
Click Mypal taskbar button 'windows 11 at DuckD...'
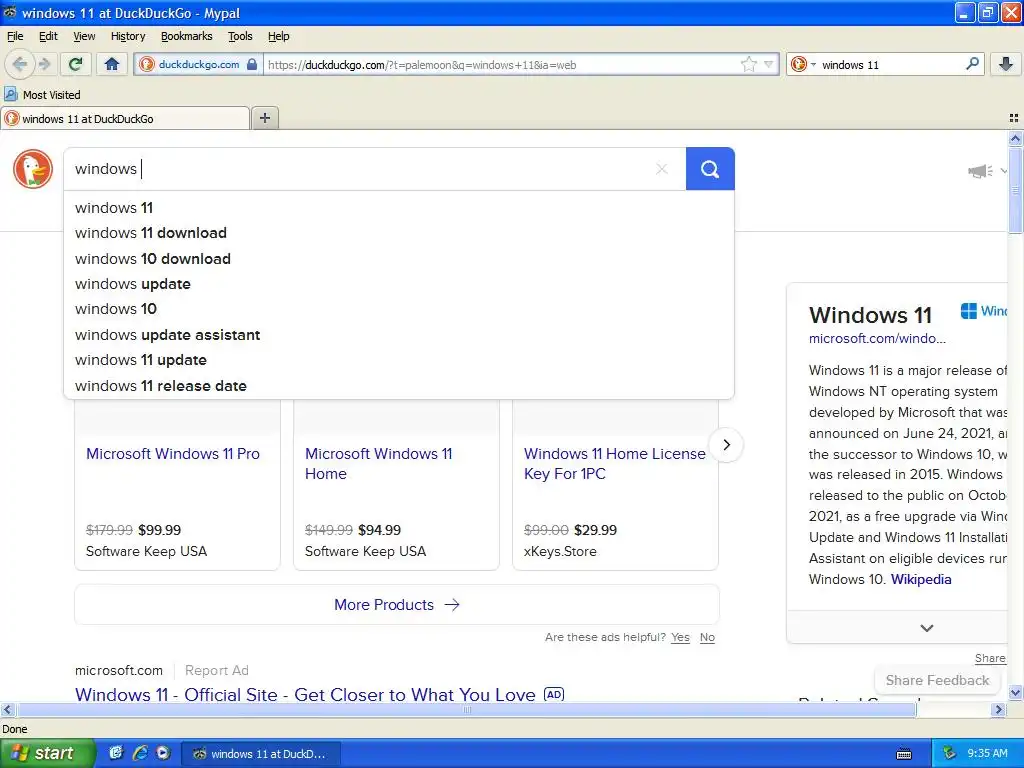(261, 754)
